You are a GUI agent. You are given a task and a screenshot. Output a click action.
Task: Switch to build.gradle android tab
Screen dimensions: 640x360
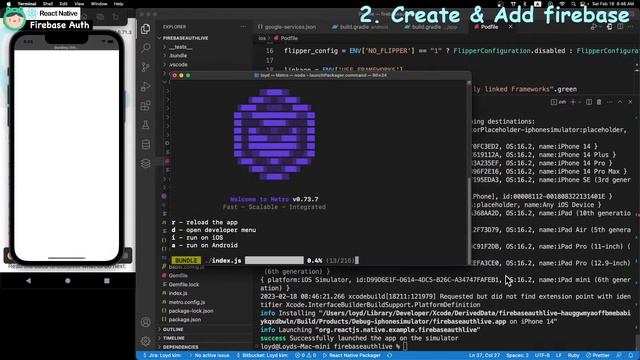(x=360, y=27)
